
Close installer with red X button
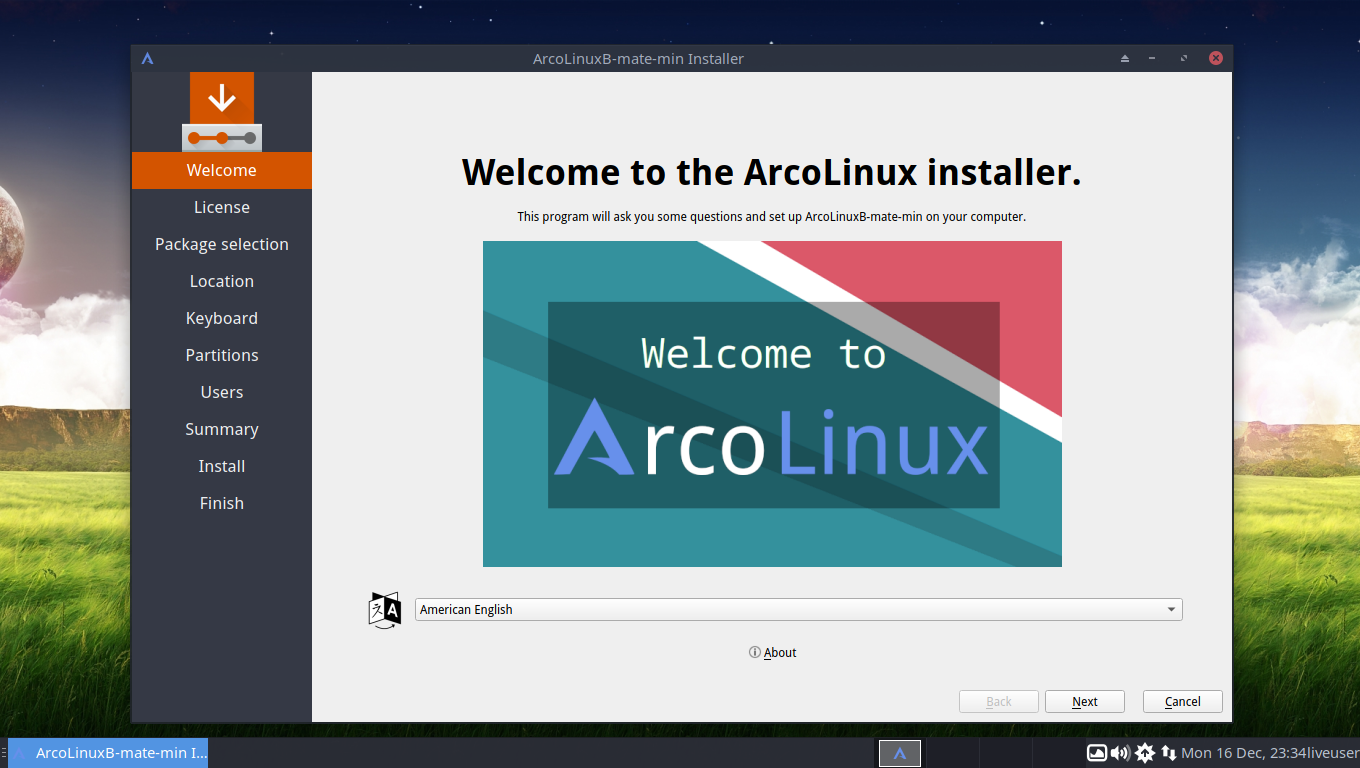pyautogui.click(x=1216, y=58)
